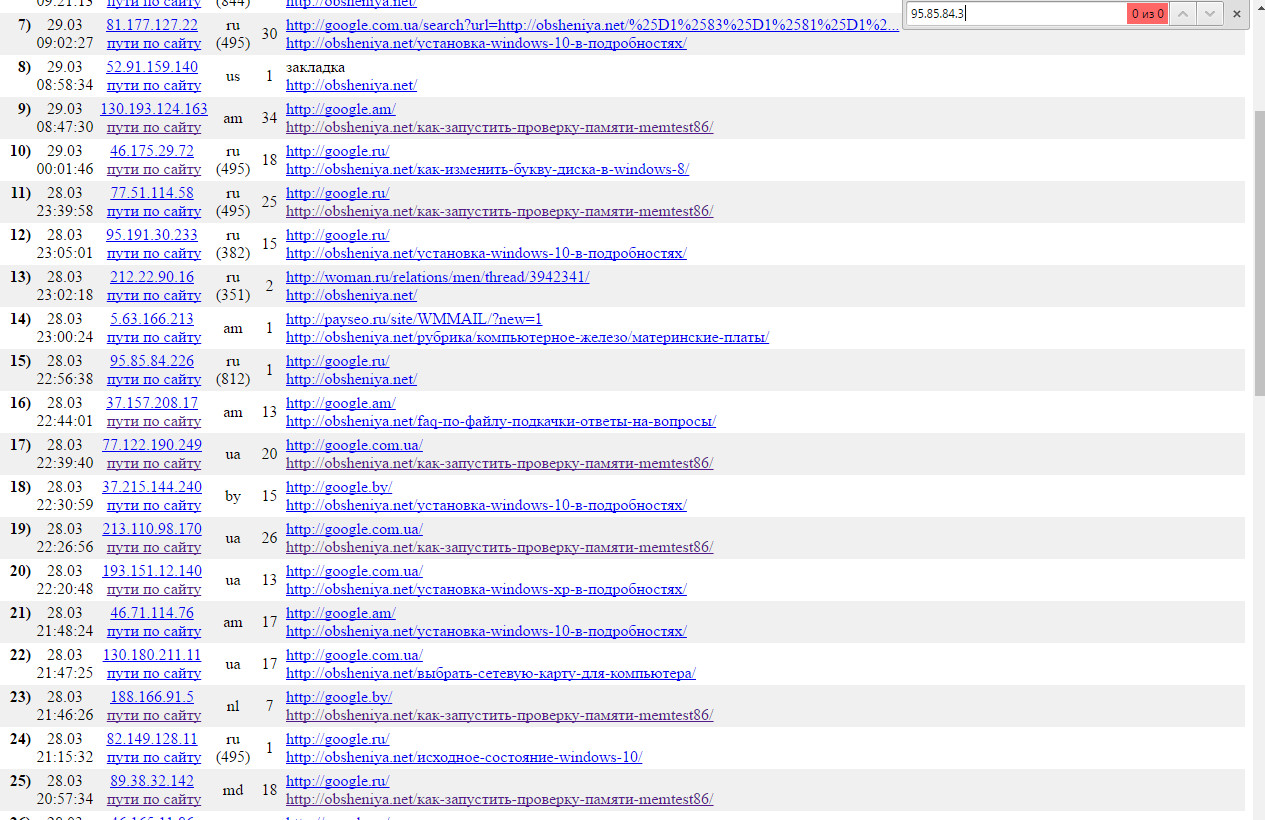The height and width of the screenshot is (820, 1265).
Task: Open IP link 77.122.190.249
Action: (152, 445)
